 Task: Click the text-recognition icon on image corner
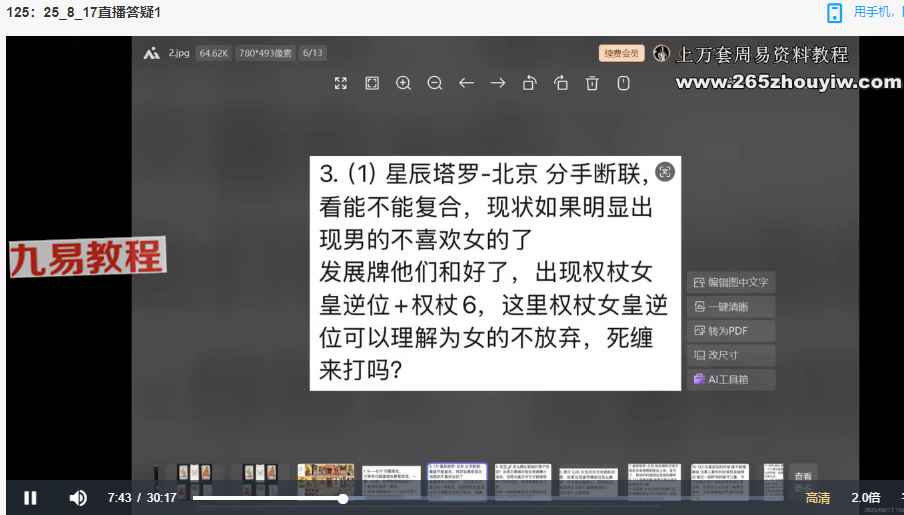tap(665, 171)
